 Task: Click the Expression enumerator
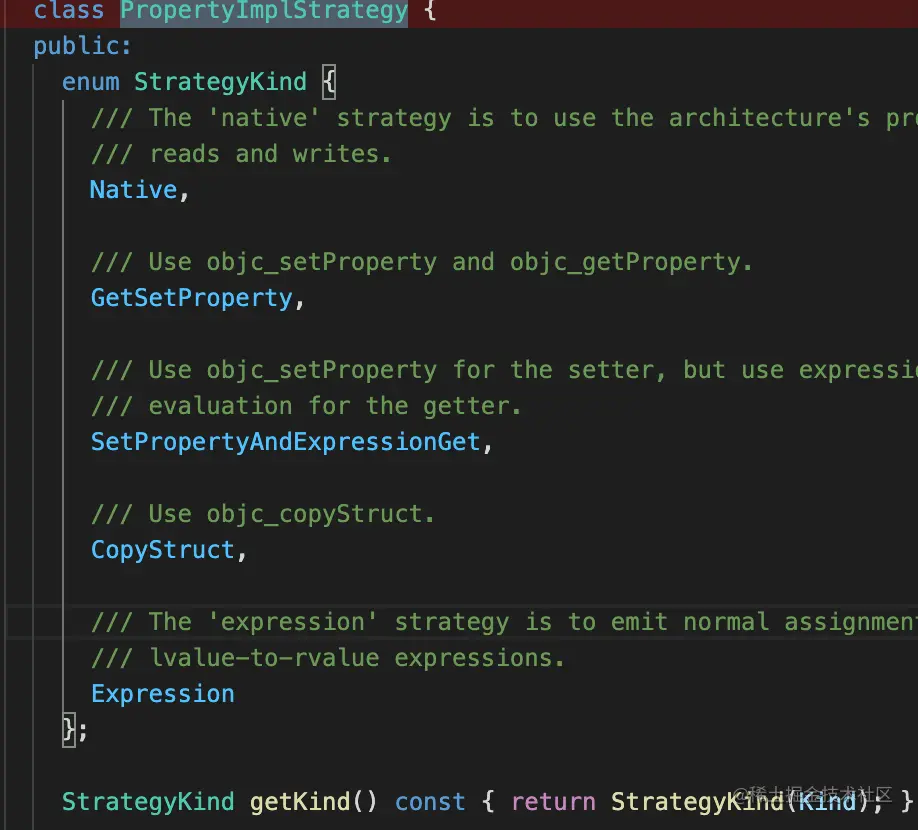tap(163, 694)
